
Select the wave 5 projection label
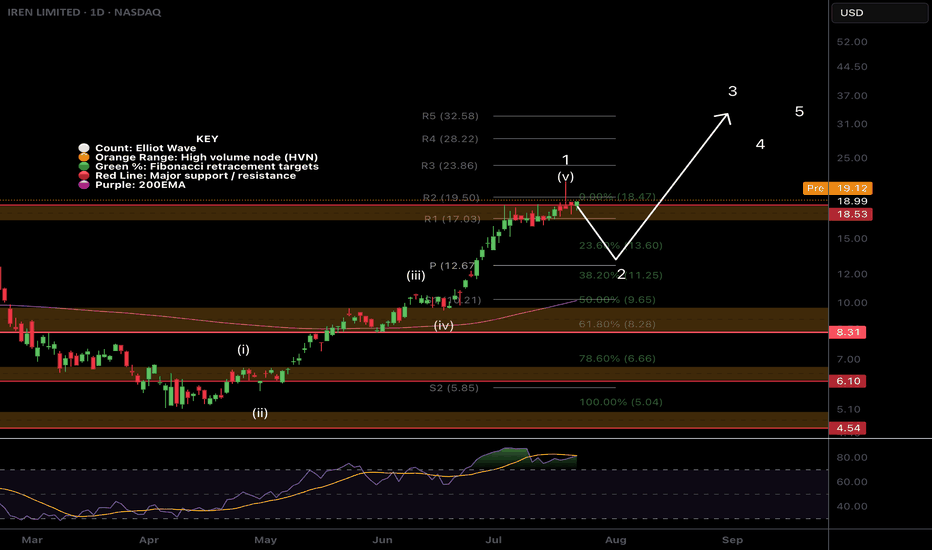[x=799, y=111]
